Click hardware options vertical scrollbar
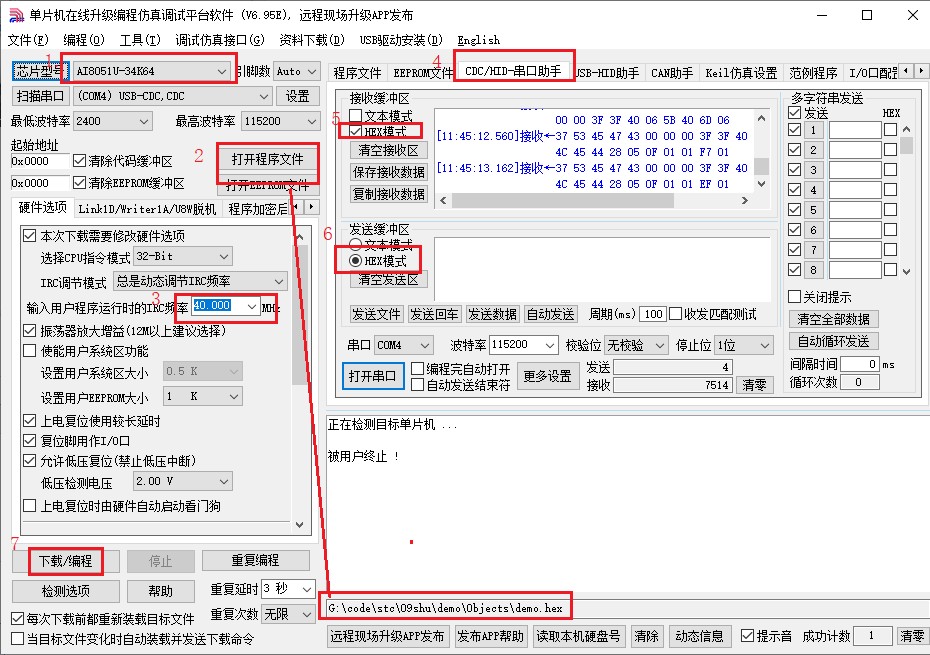Screen dimensions: 930x655 click(300, 379)
